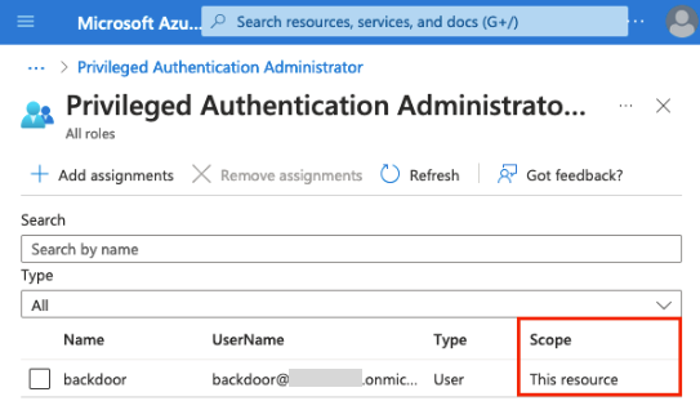Sort by the Name column header
This screenshot has height=401, width=700.
85,340
